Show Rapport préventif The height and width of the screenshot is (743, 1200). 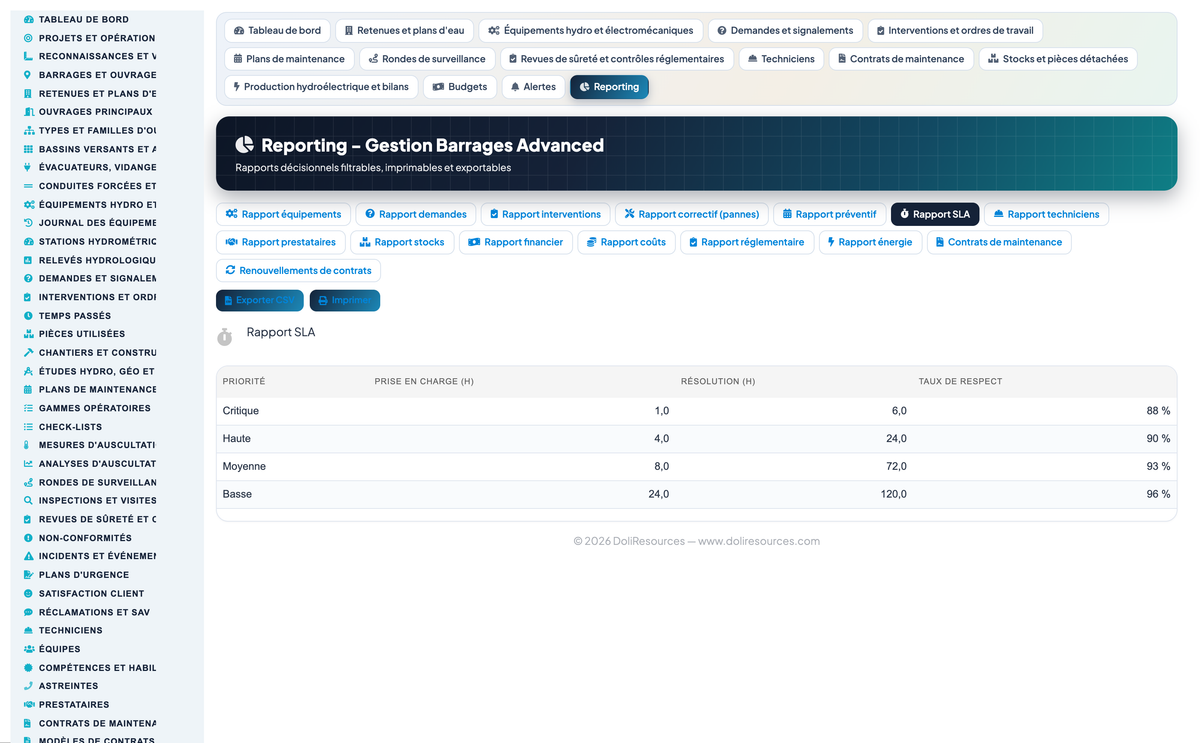(x=830, y=214)
